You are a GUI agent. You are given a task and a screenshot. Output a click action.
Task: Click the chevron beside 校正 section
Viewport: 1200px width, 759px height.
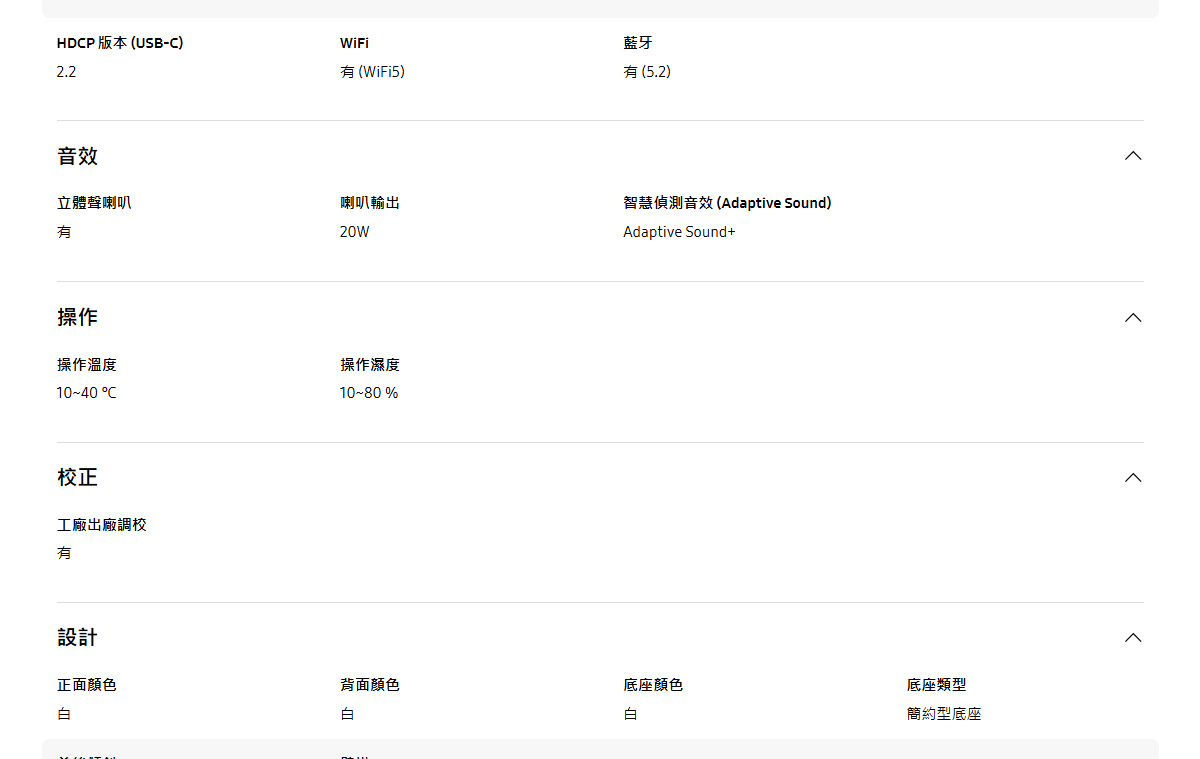(x=1132, y=477)
